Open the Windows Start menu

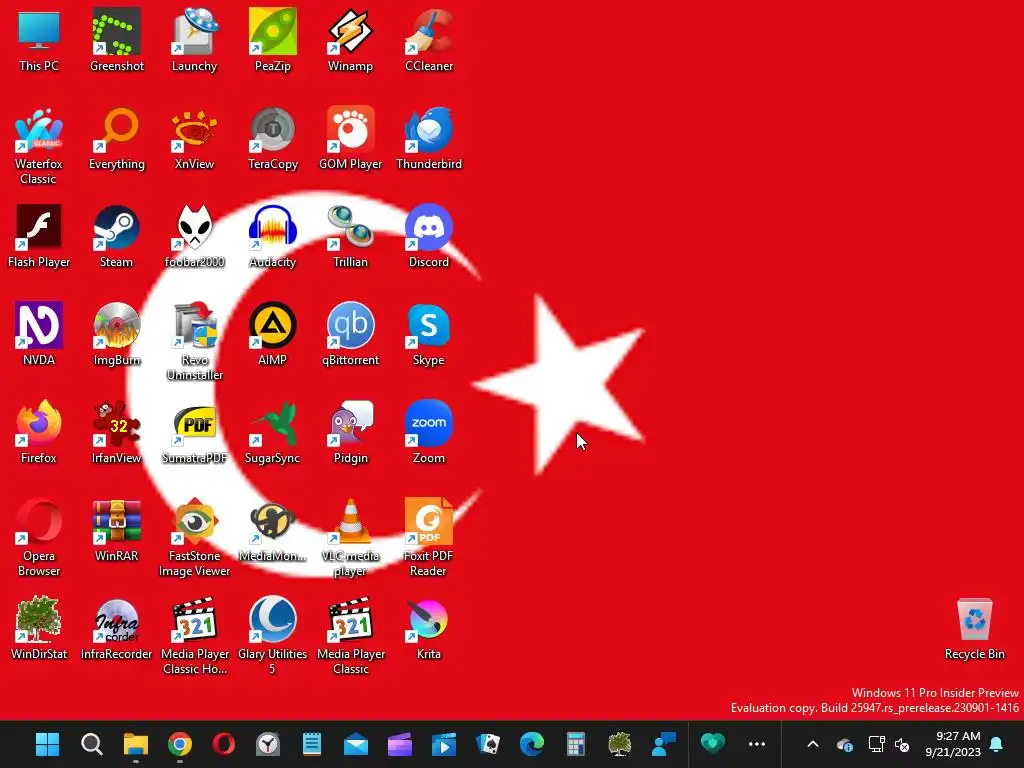point(48,744)
